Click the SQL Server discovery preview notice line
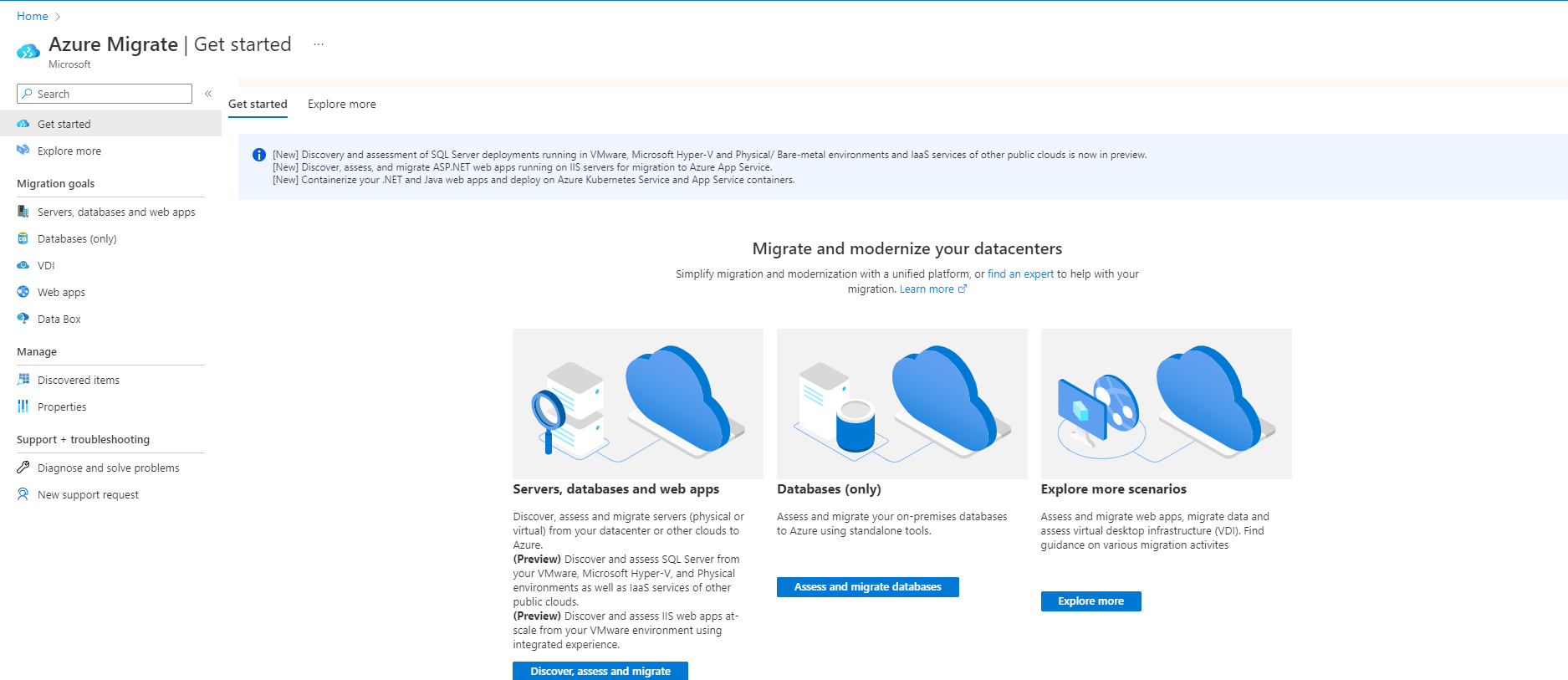Screen dimensions: 1568x680 click(710, 155)
